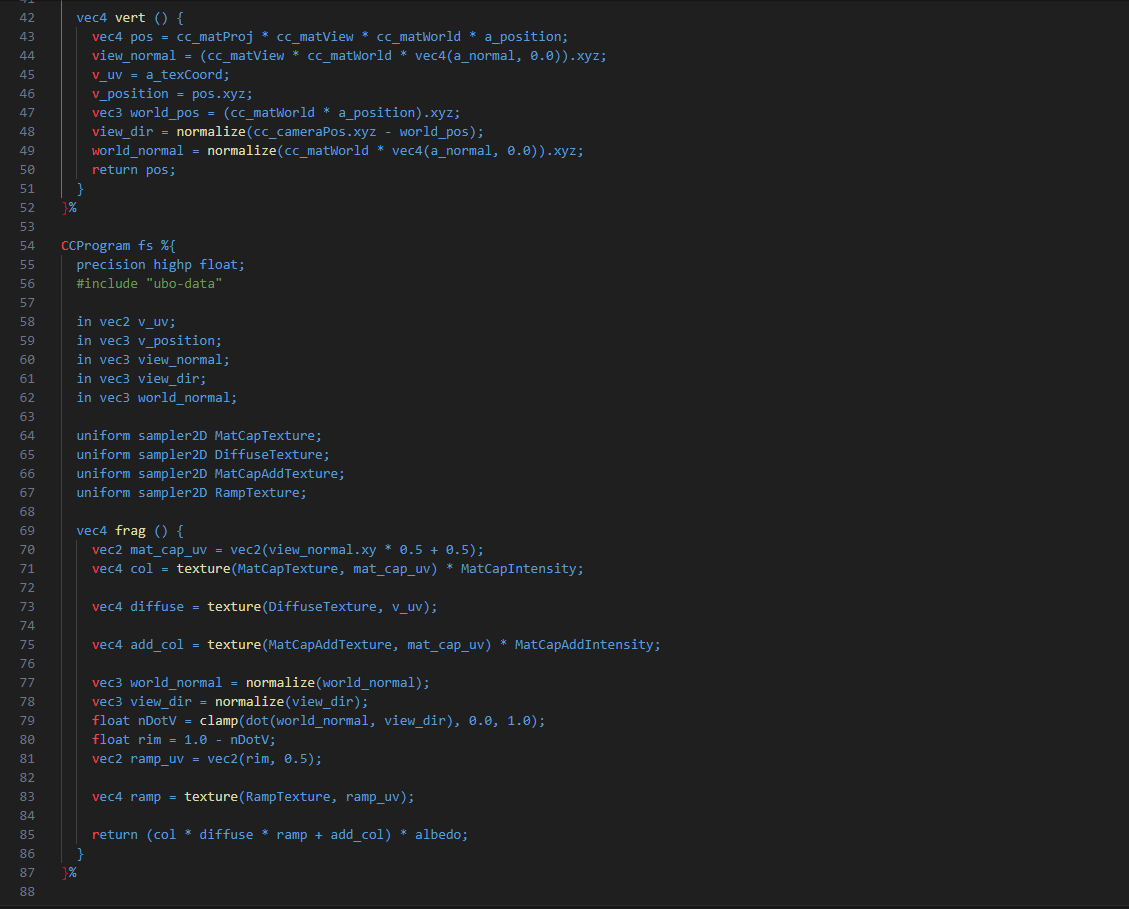Image resolution: width=1129 pixels, height=909 pixels.
Task: Click the uniform MatCapAddTexture declaration
Action: (210, 474)
